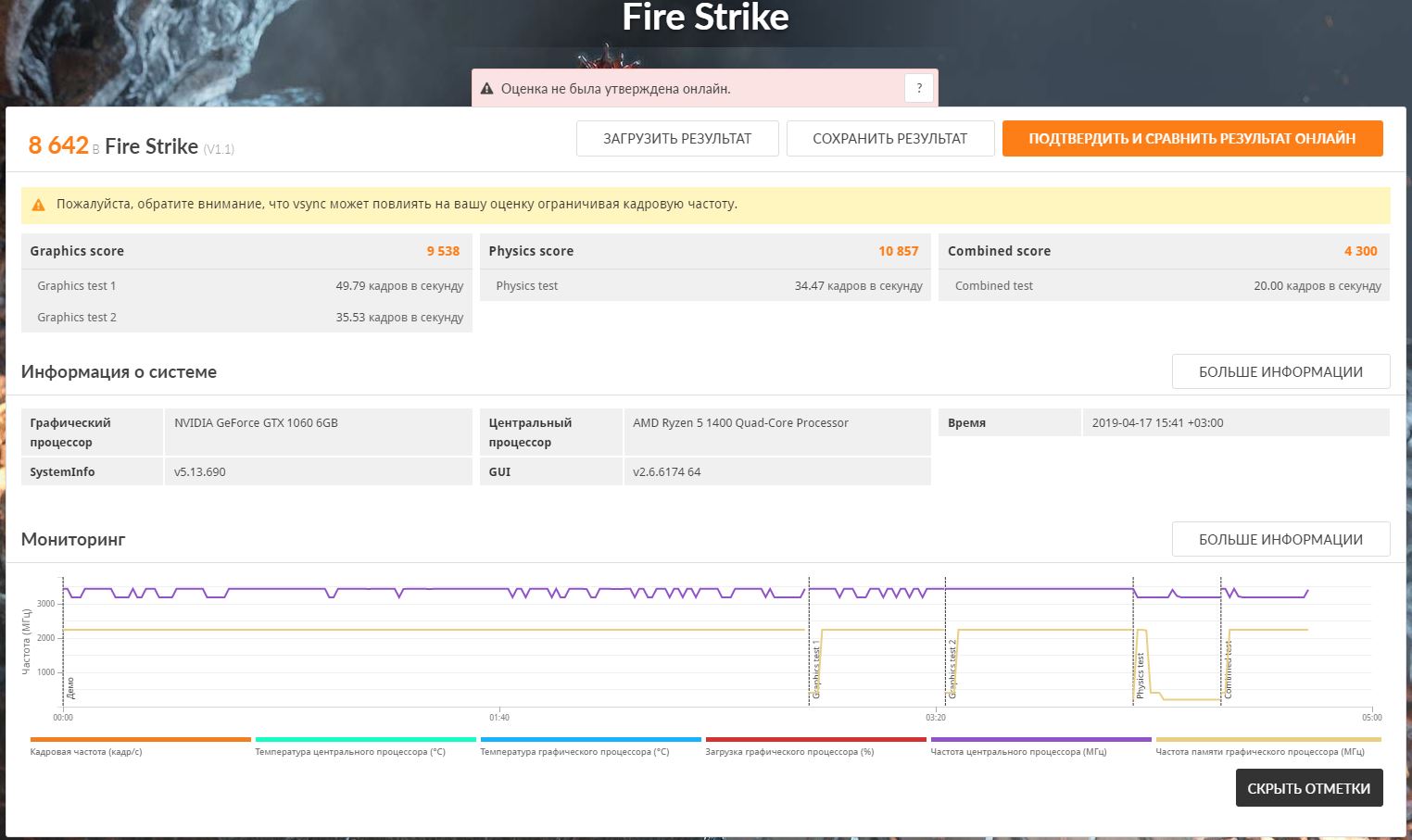Click the 03:20 time axis label
1412x840 pixels.
coord(936,718)
